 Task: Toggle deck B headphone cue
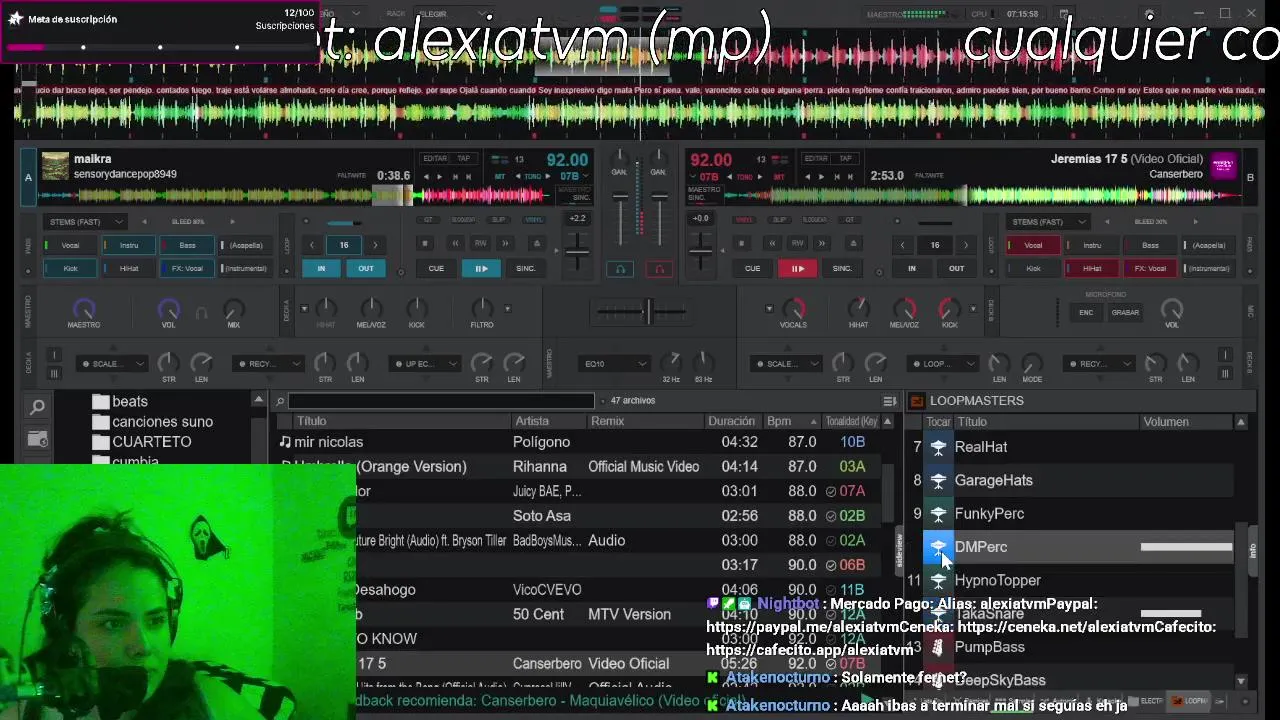657,269
